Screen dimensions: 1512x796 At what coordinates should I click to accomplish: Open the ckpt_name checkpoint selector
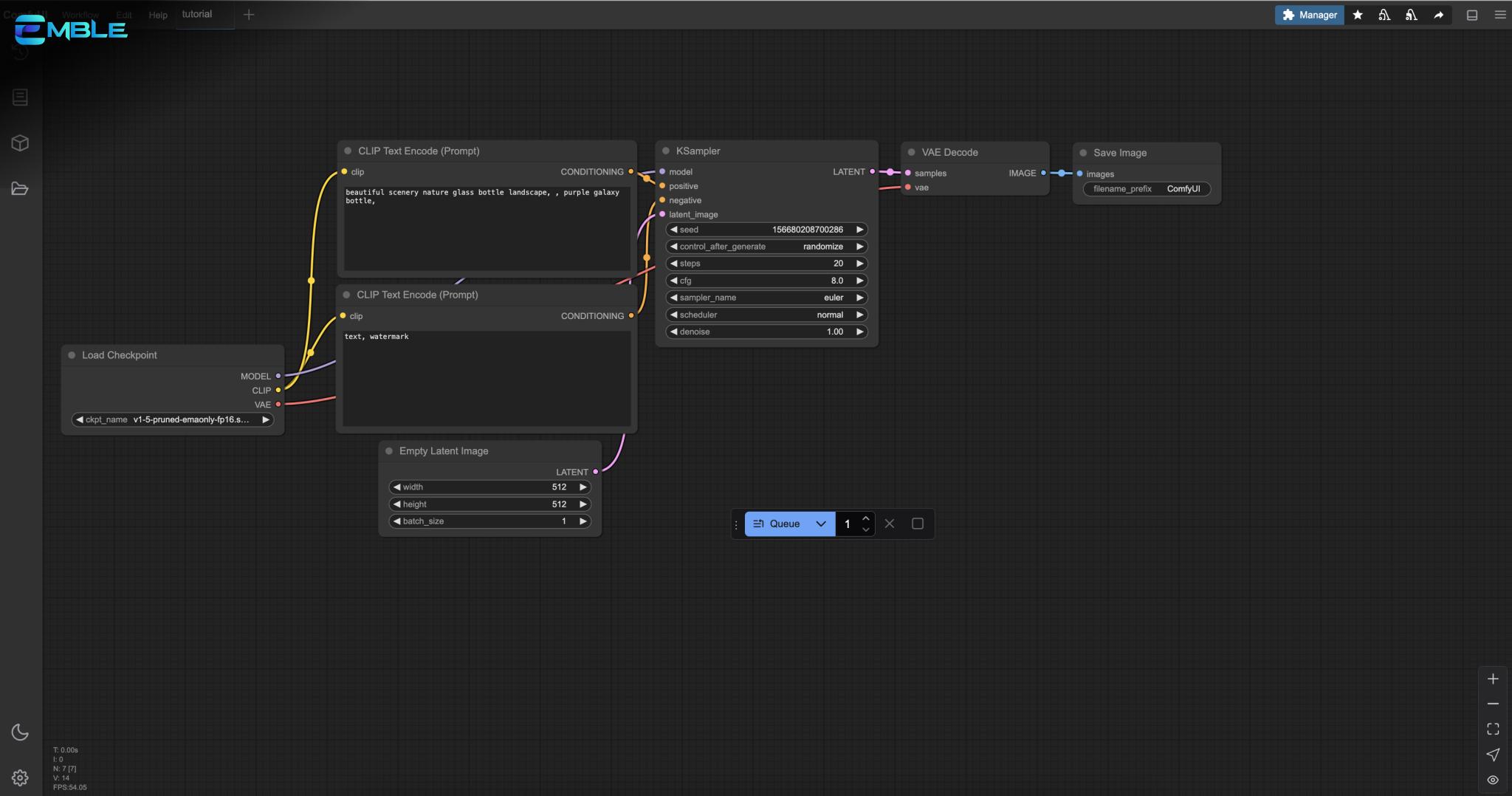[173, 419]
